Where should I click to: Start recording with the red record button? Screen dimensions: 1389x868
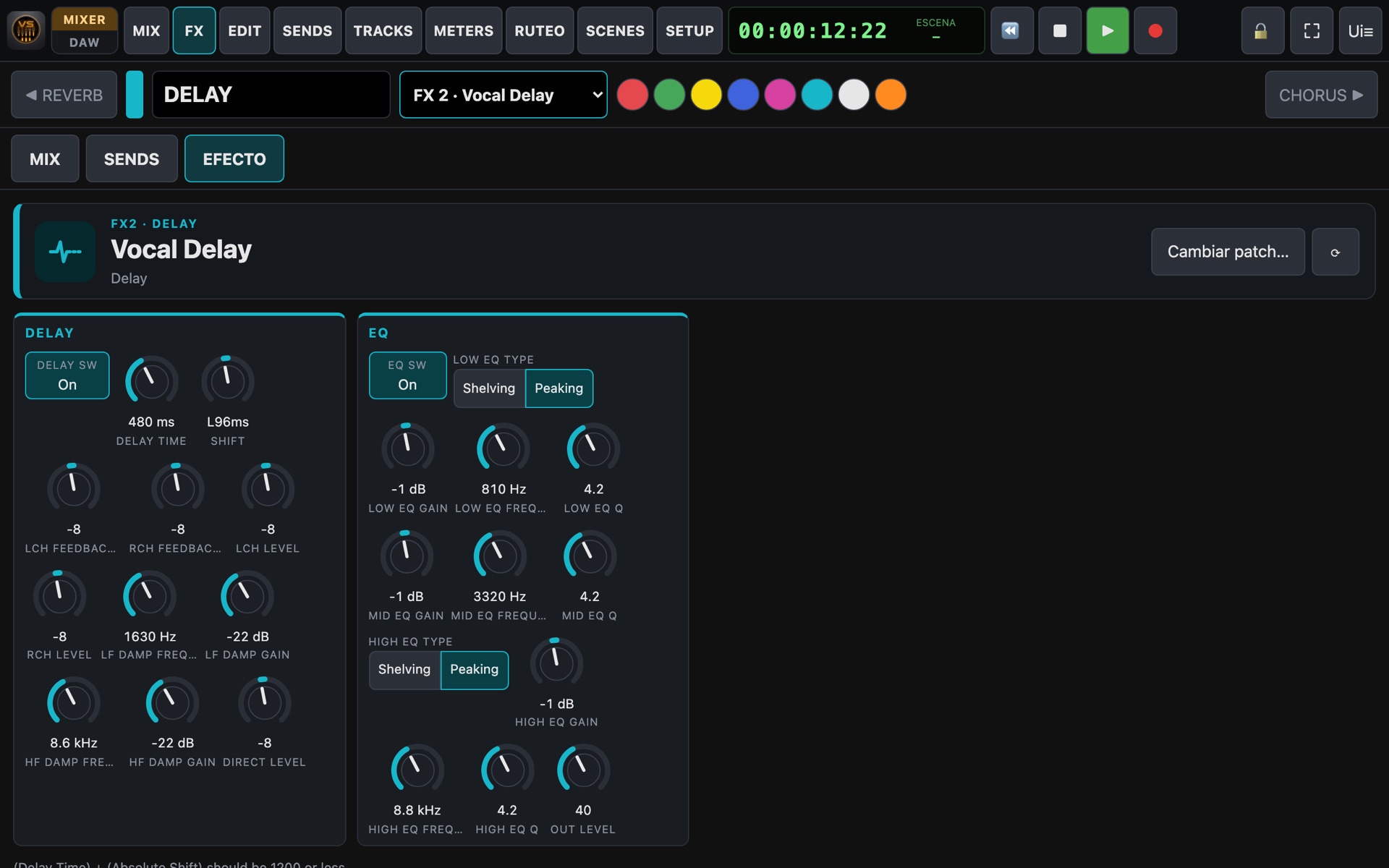point(1155,30)
